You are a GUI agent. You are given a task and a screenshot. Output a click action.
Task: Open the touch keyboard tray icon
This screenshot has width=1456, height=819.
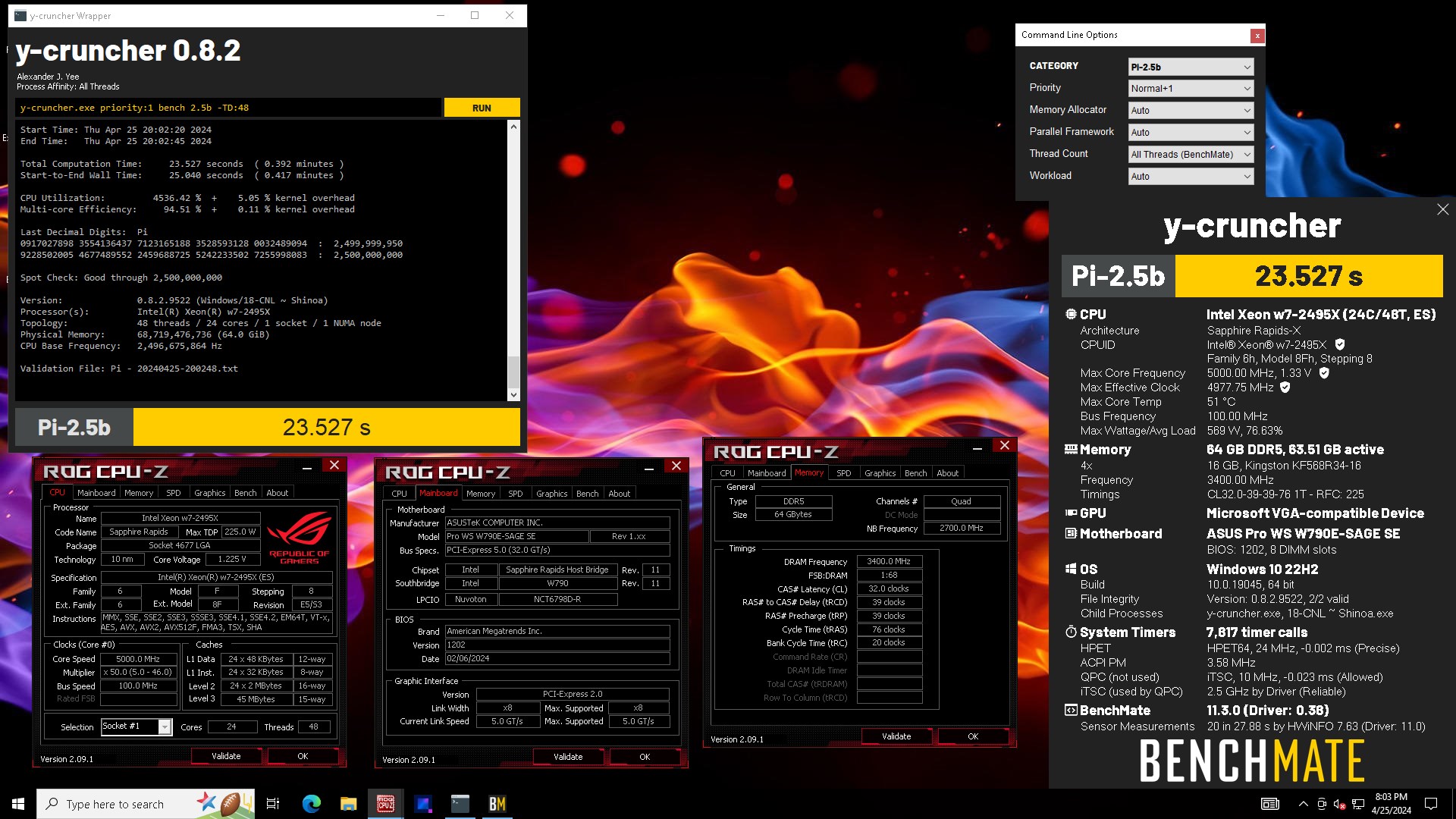point(1270,804)
